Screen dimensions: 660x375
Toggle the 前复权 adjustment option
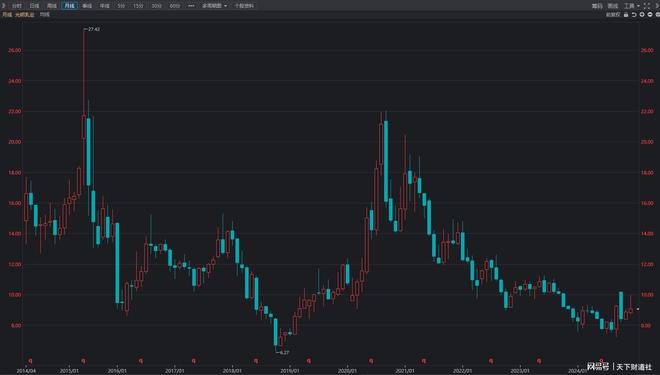[613, 14]
